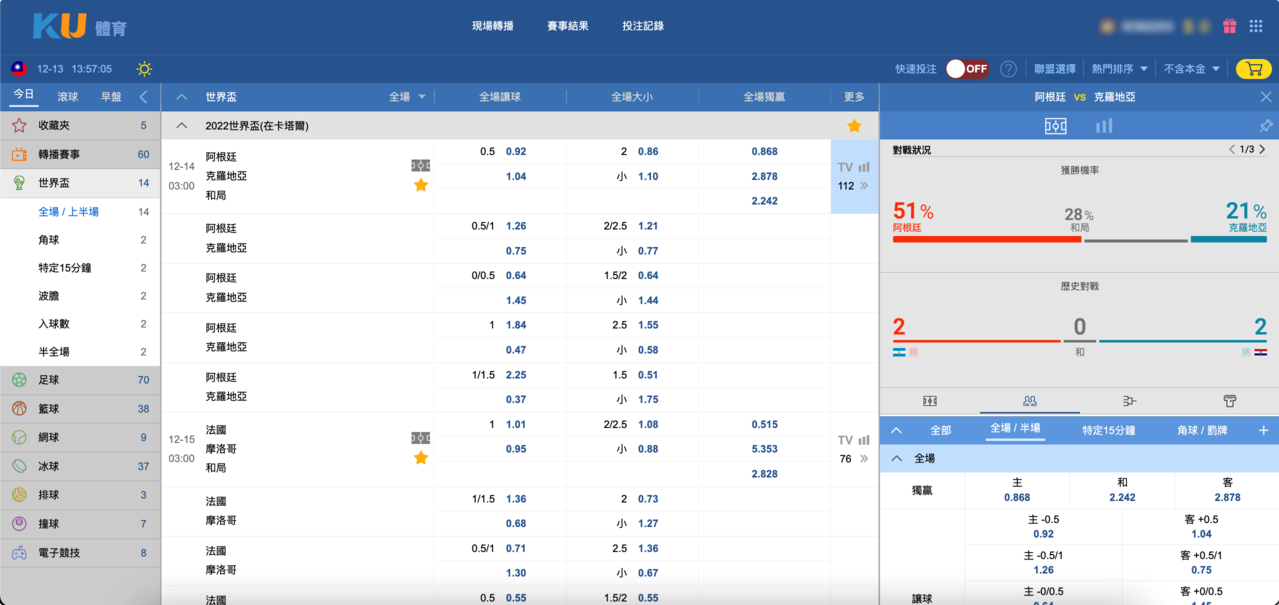Screen dimensions: 1279x605
Task: Open the yellow betting cart icon
Action: (1253, 69)
